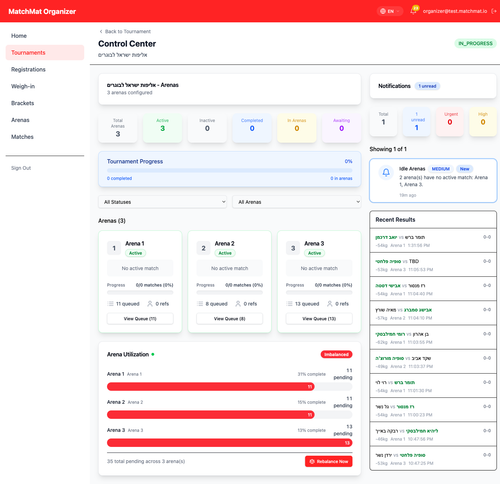Go back via Back to Tournament link
500x484 pixels.
click(x=125, y=31)
